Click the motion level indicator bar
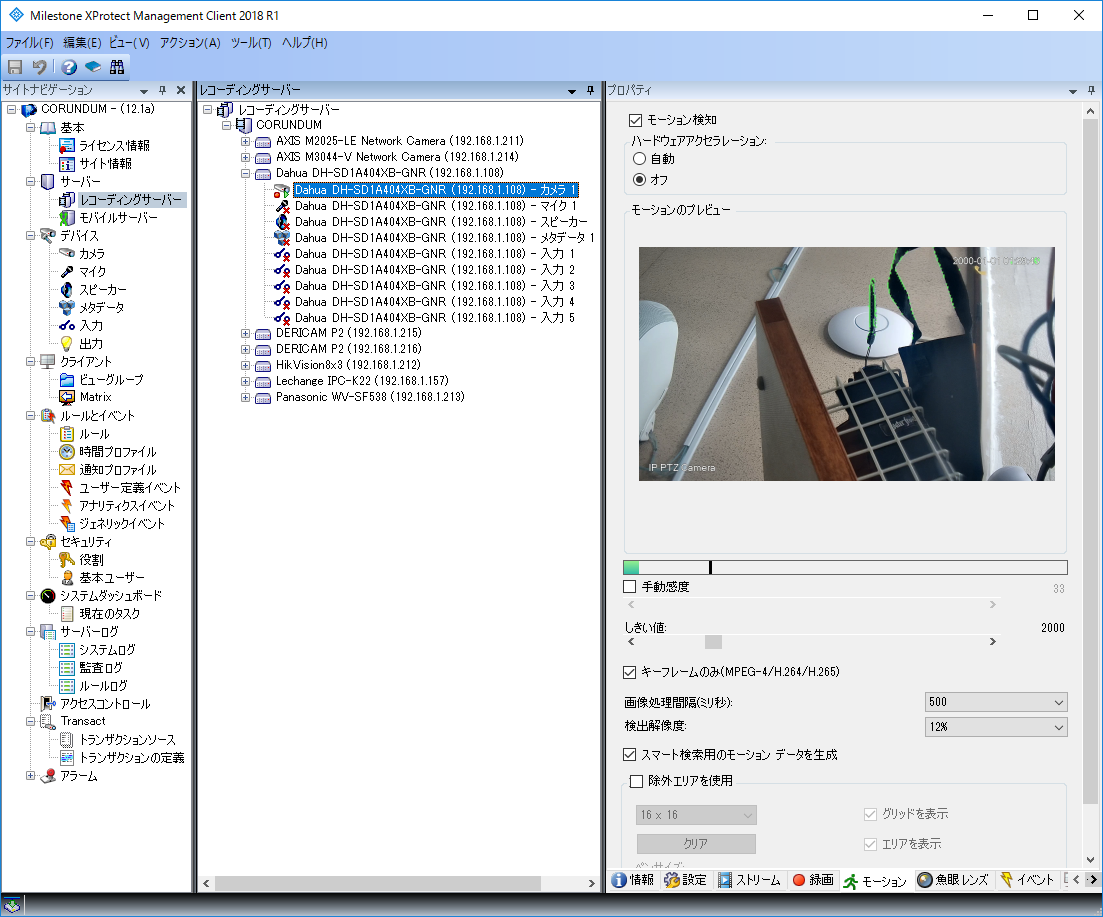The image size is (1103, 917). [x=846, y=567]
